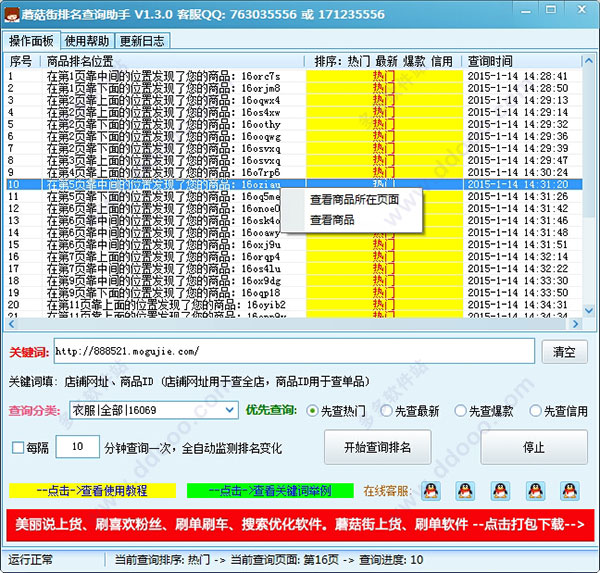The width and height of the screenshot is (600, 573).
Task: Select row 5 with product 16oothy
Action: [294, 124]
